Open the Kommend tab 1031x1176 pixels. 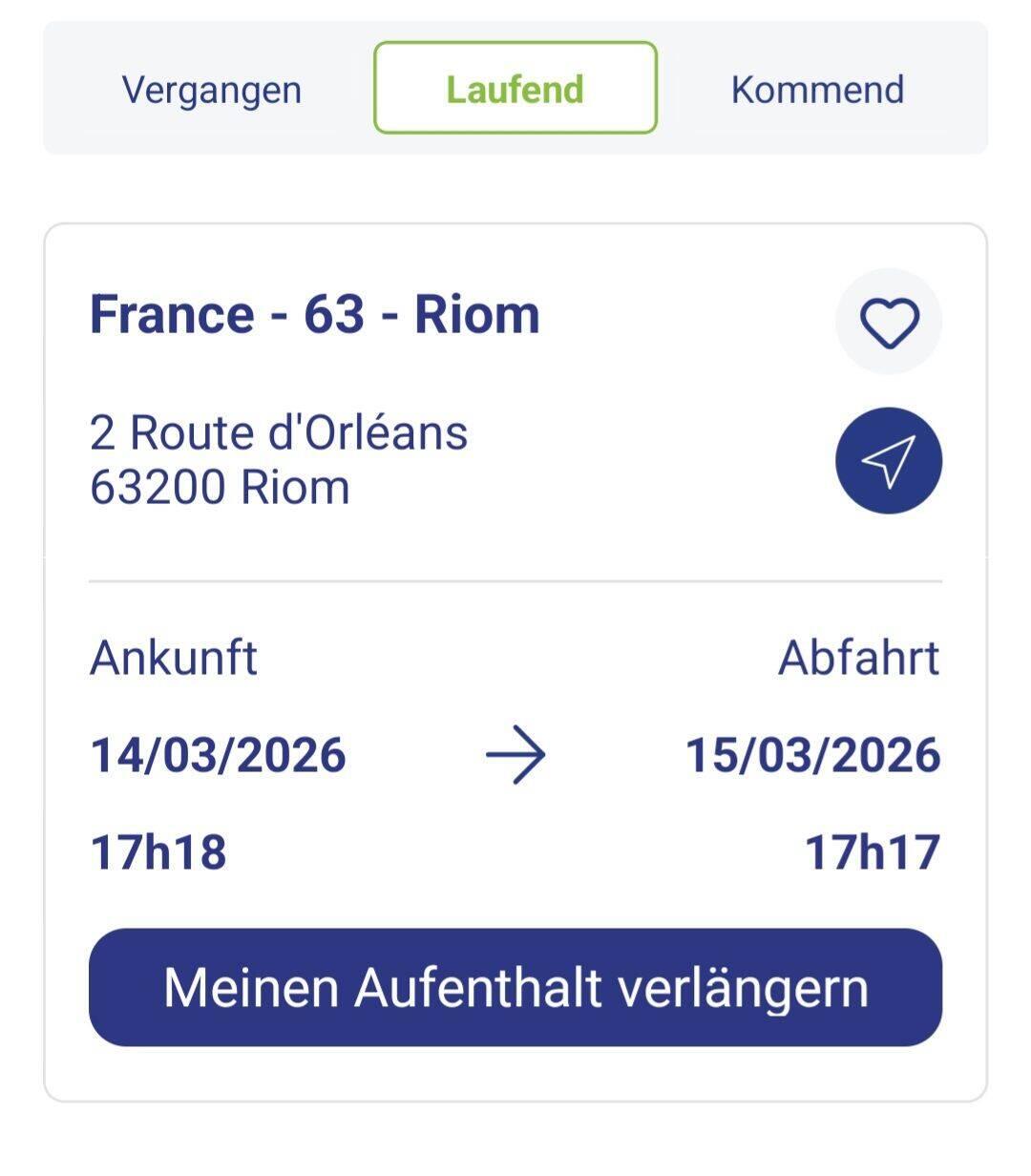click(x=817, y=90)
